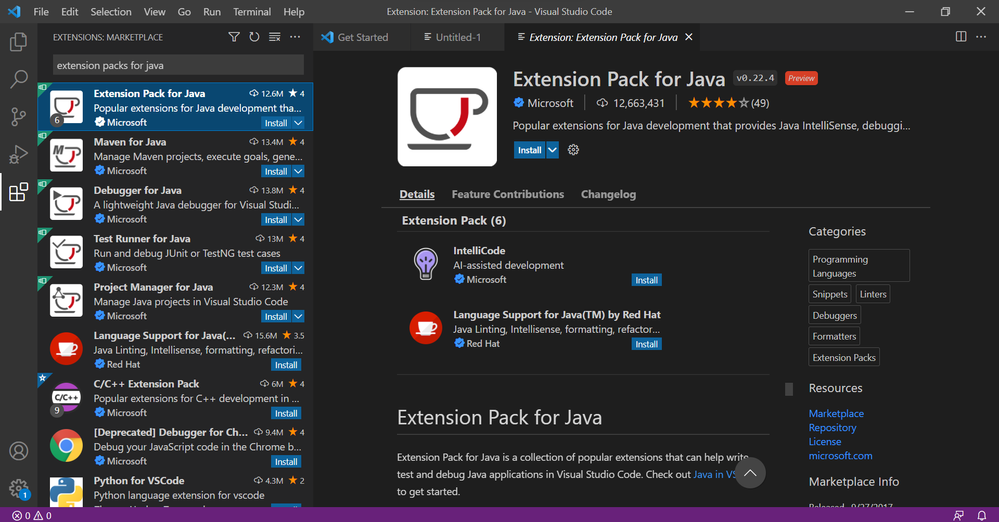Filter extensions with the funnel icon

[x=234, y=37]
